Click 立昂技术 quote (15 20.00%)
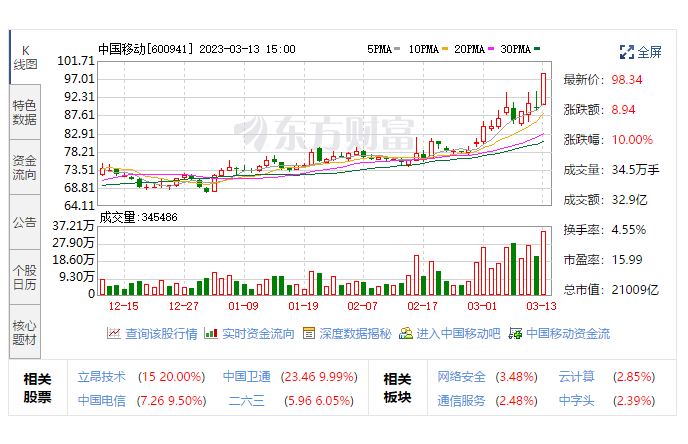Image resolution: width=688 pixels, height=444 pixels. click(172, 377)
